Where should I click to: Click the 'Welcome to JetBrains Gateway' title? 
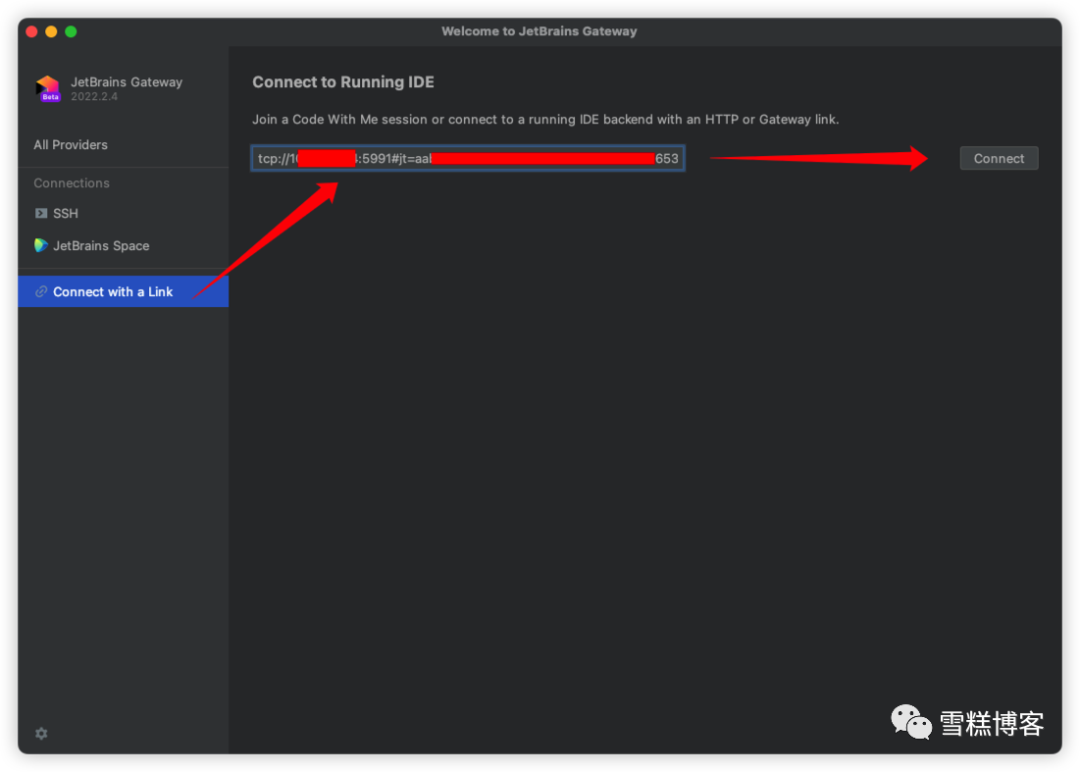coord(539,31)
